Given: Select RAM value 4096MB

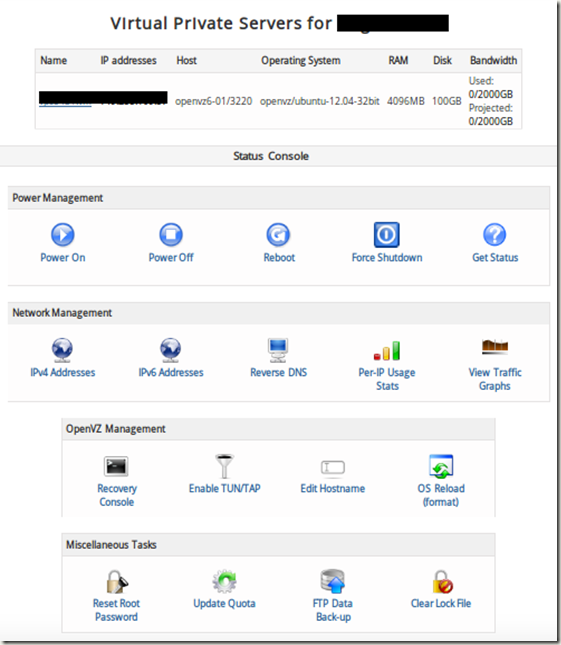Looking at the screenshot, I should point(406,101).
